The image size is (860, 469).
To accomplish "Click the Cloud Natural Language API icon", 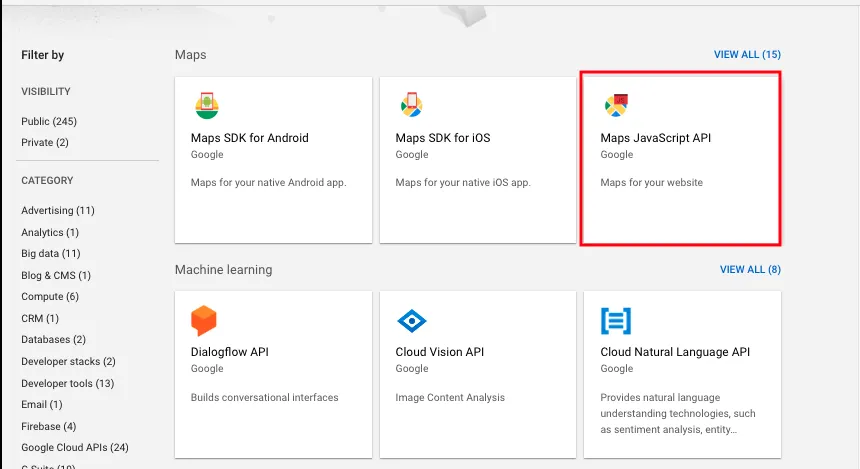I will tap(616, 321).
